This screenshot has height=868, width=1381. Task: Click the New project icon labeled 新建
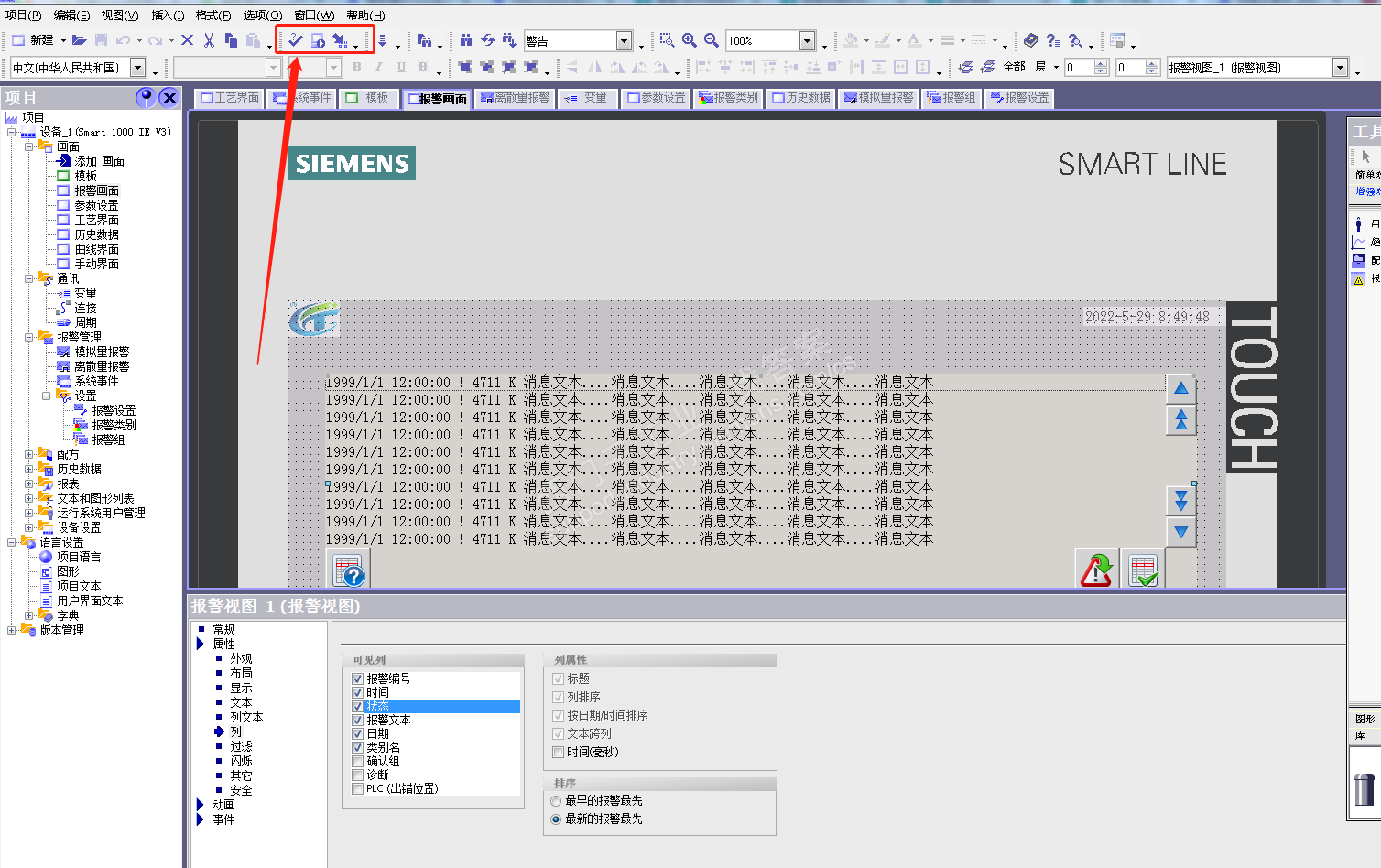point(33,40)
